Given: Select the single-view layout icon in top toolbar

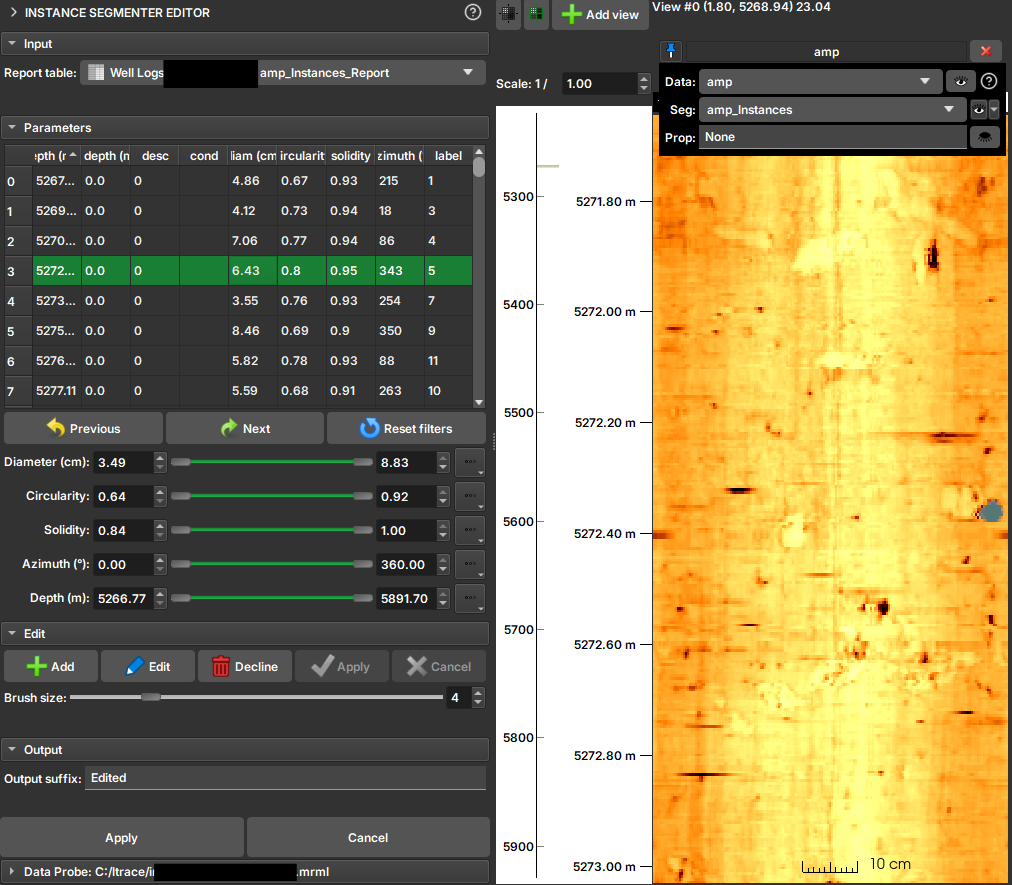Looking at the screenshot, I should point(508,14).
